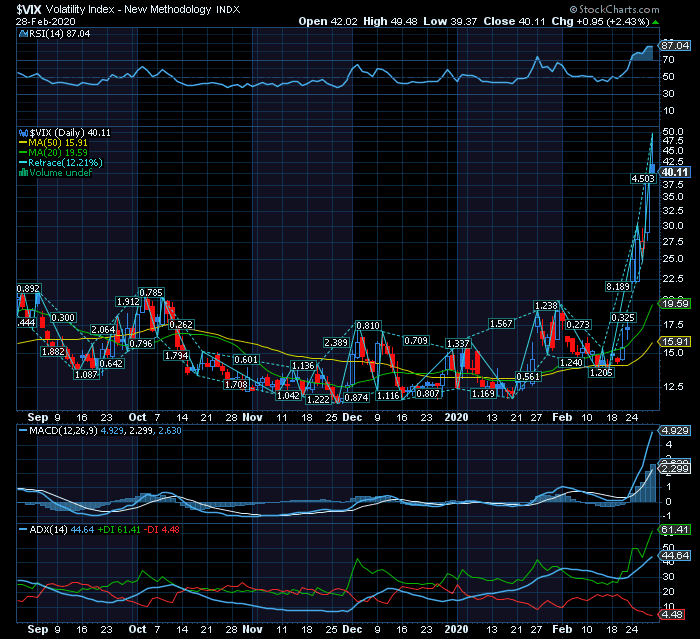Viewport: 700px width, 639px height.
Task: Click the 2020 label under the price chart
Action: (457, 417)
